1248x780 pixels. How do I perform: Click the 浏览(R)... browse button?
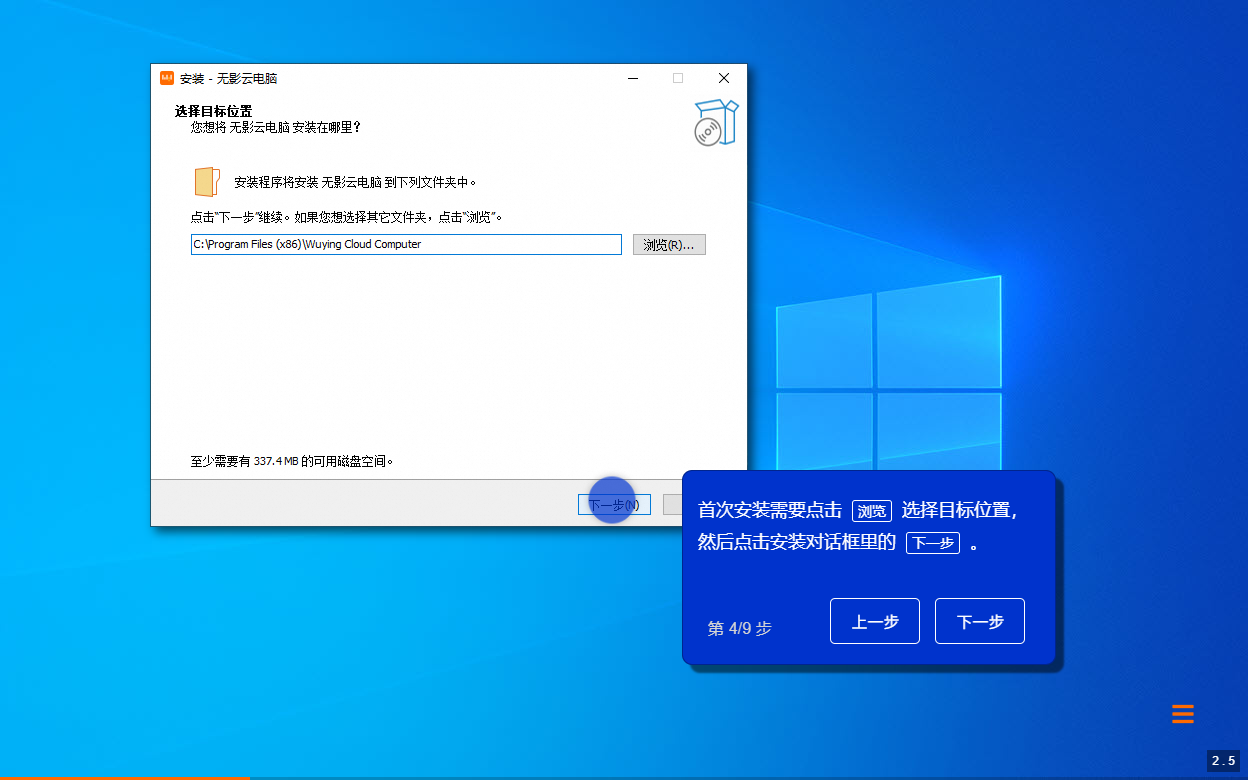click(x=668, y=244)
